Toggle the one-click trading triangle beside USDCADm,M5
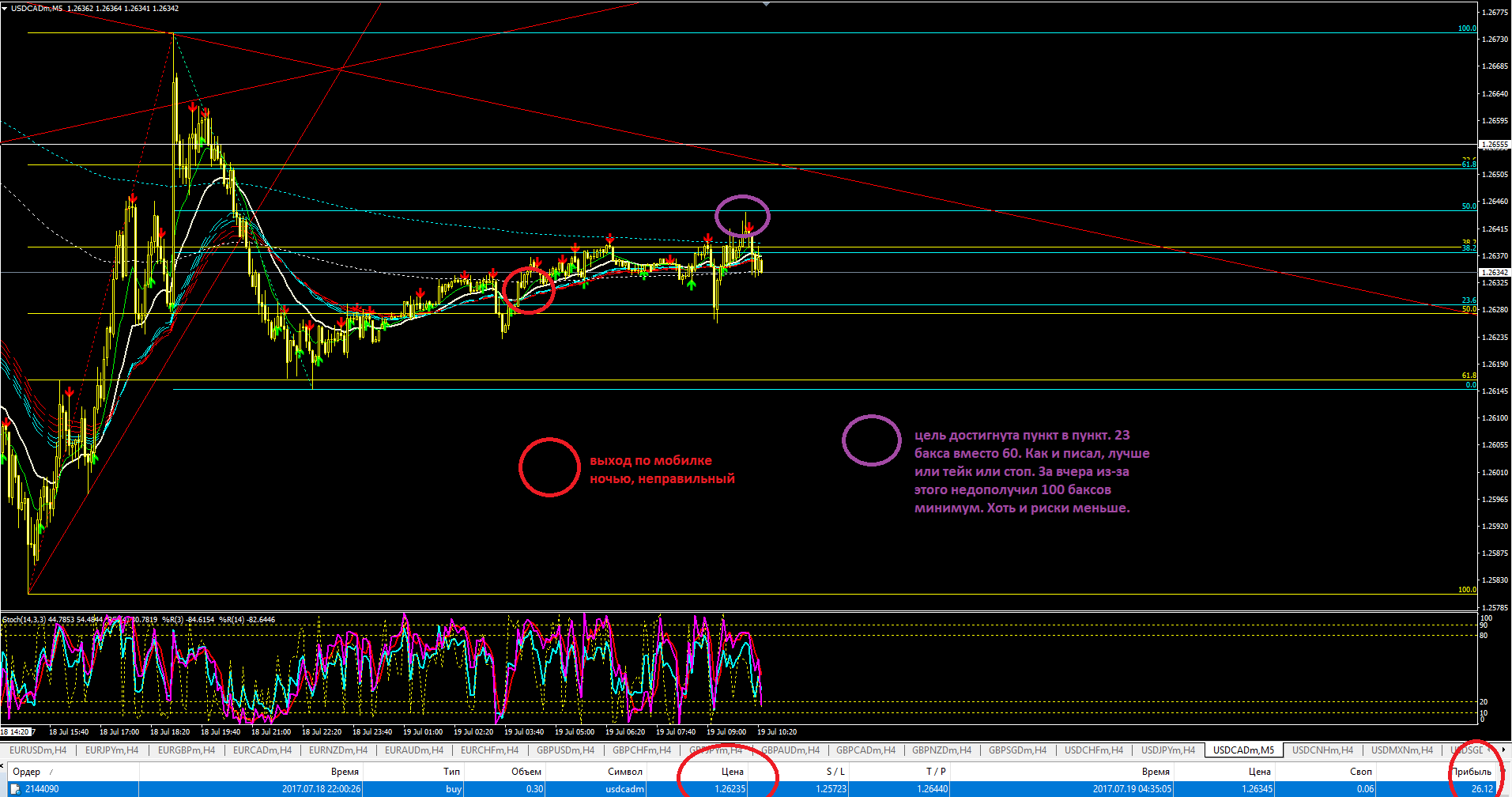Viewport: 1512px width, 797px height. click(6, 9)
